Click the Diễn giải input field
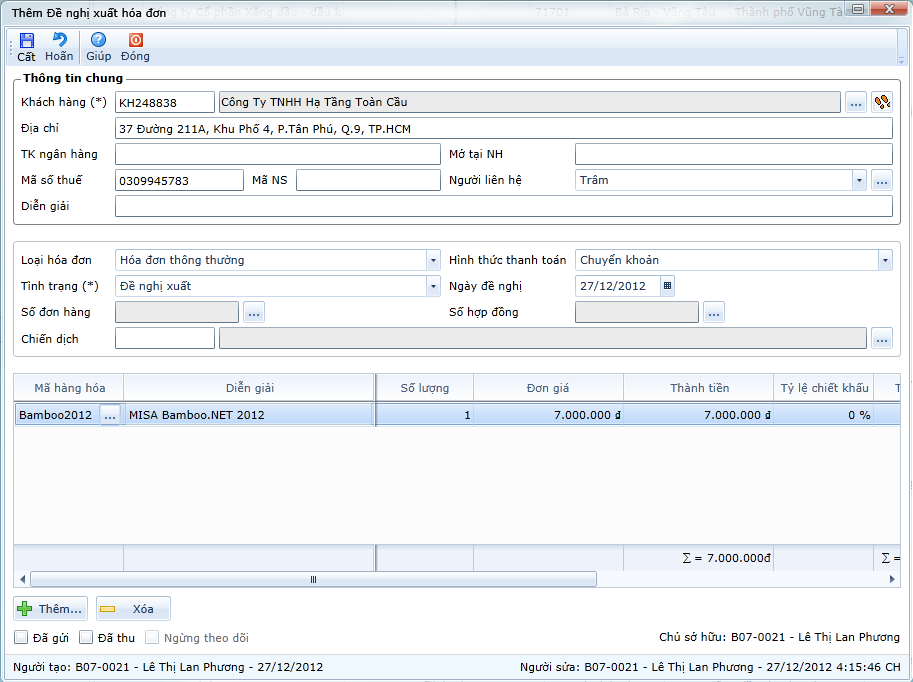Image resolution: width=913 pixels, height=682 pixels. 503,206
